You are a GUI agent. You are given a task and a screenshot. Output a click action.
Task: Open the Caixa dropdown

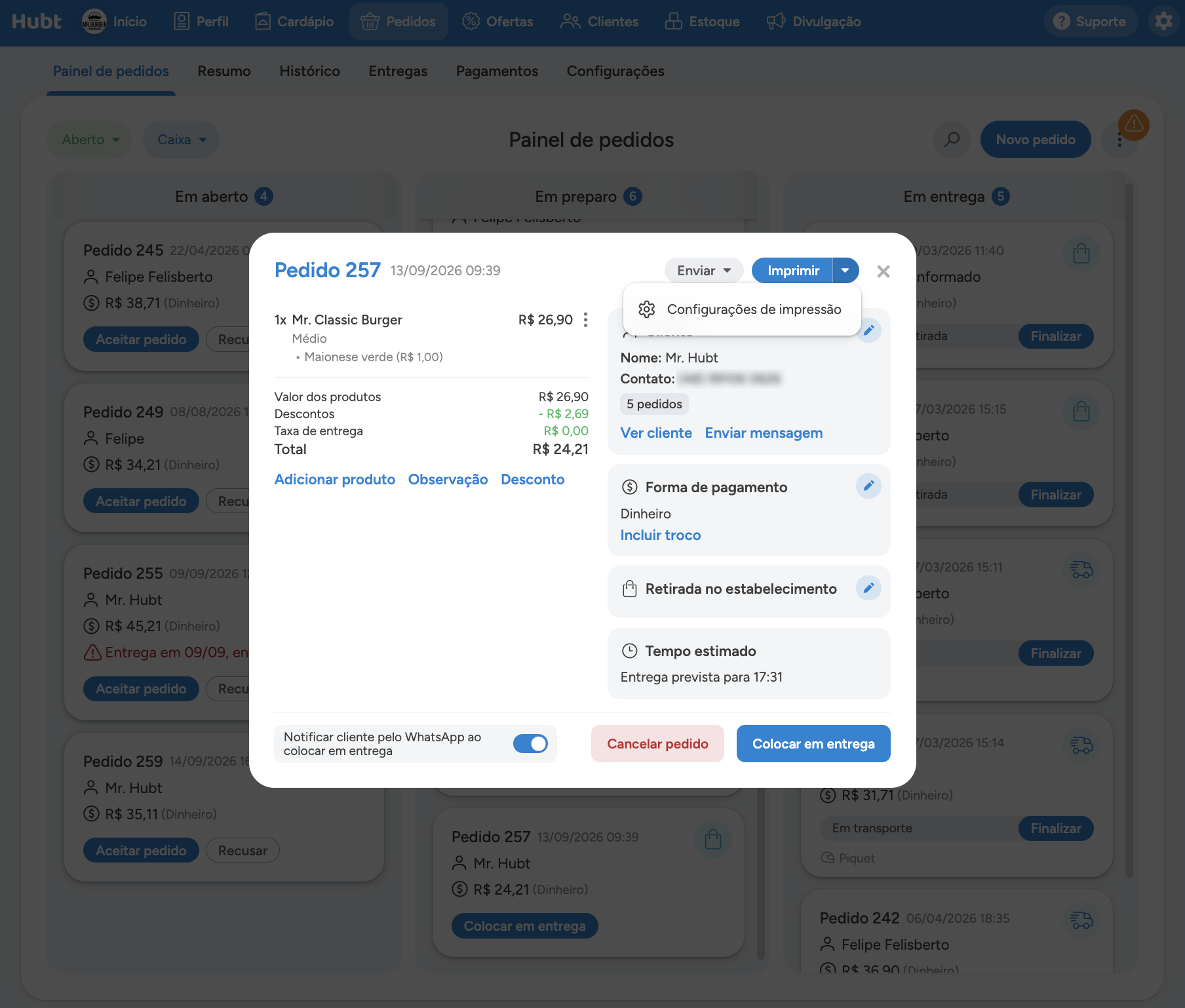coord(182,140)
